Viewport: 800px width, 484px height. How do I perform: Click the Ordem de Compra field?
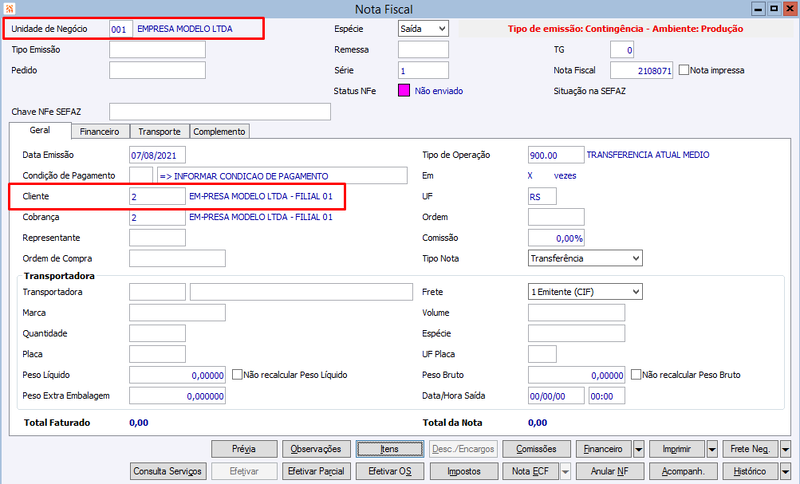pos(177,259)
